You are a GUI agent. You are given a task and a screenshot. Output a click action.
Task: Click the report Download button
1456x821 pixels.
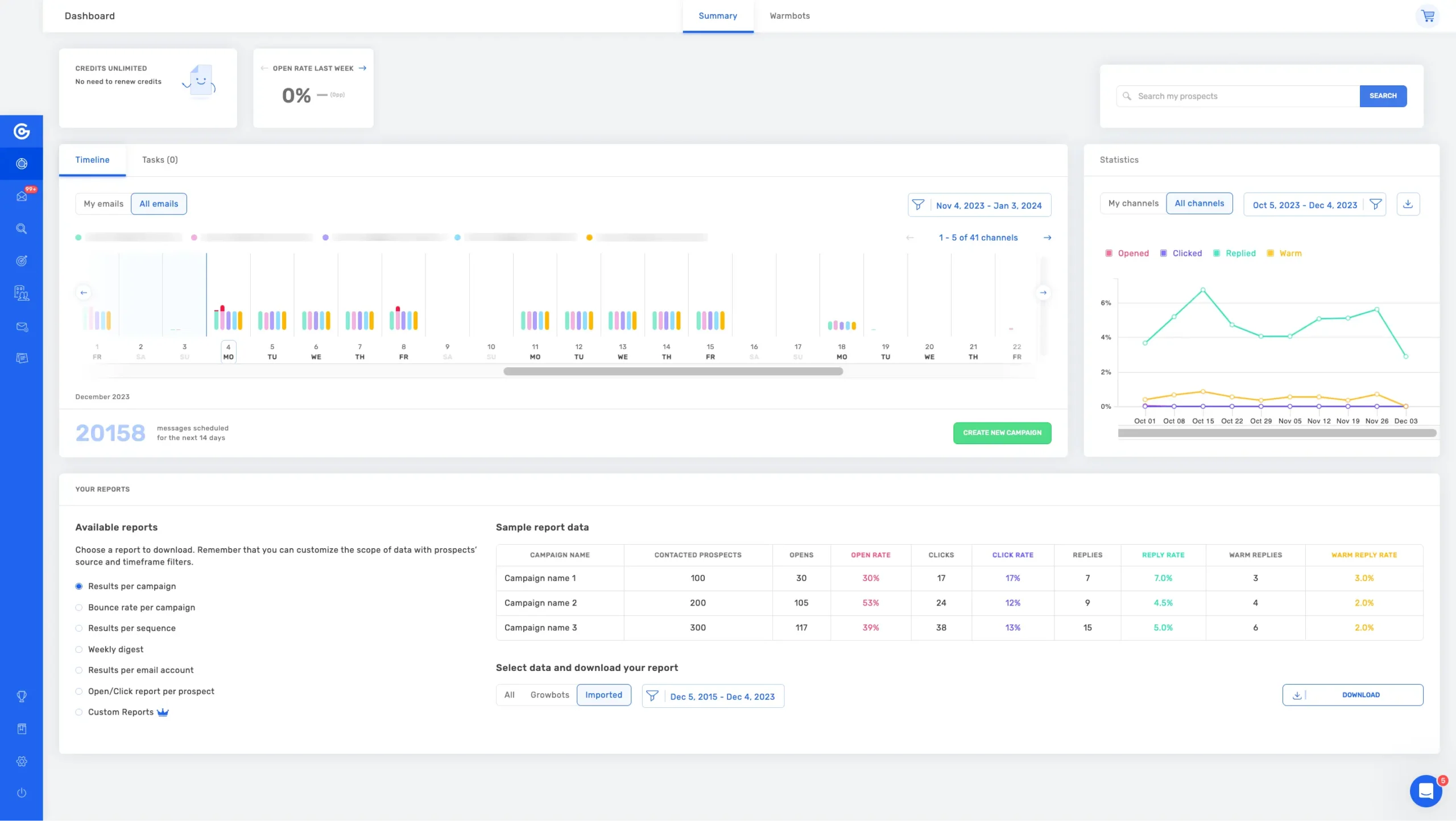1352,695
